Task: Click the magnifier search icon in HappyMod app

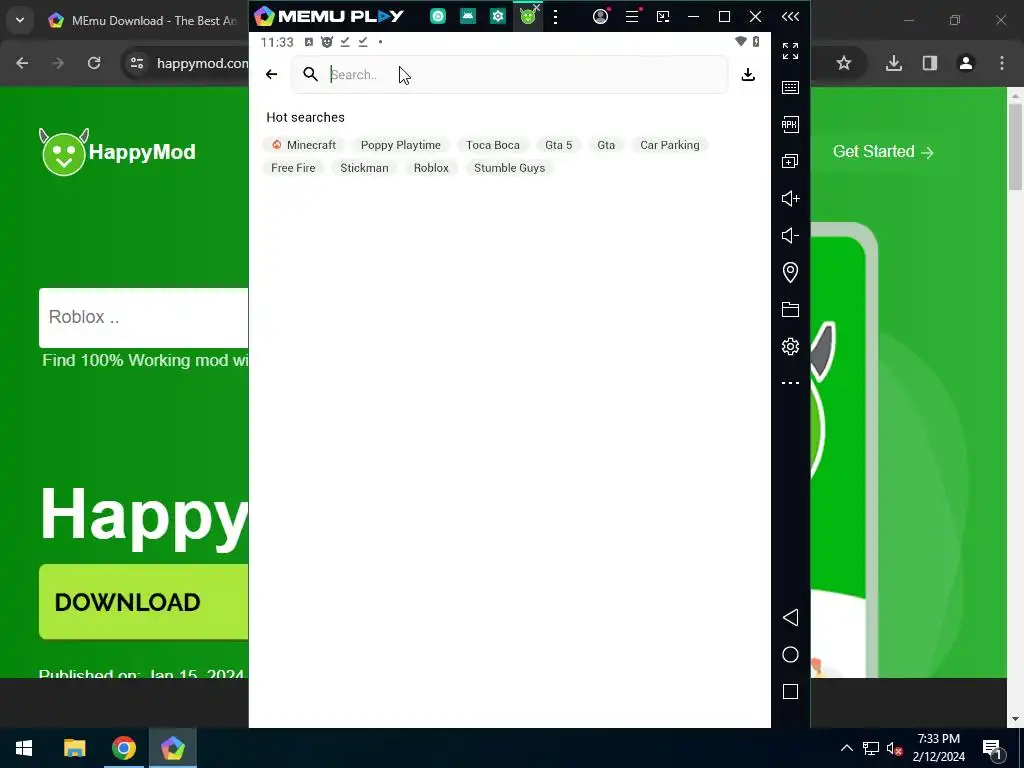Action: coord(310,74)
